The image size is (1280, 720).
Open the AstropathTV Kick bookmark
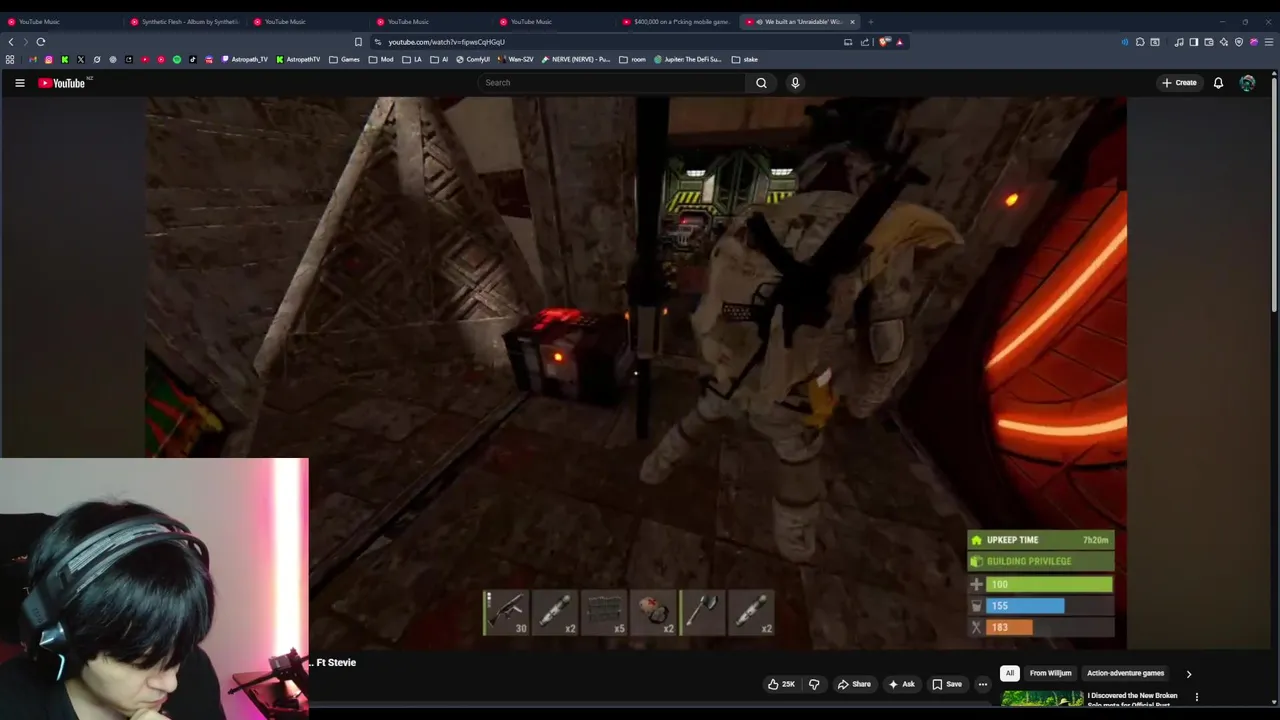point(298,60)
